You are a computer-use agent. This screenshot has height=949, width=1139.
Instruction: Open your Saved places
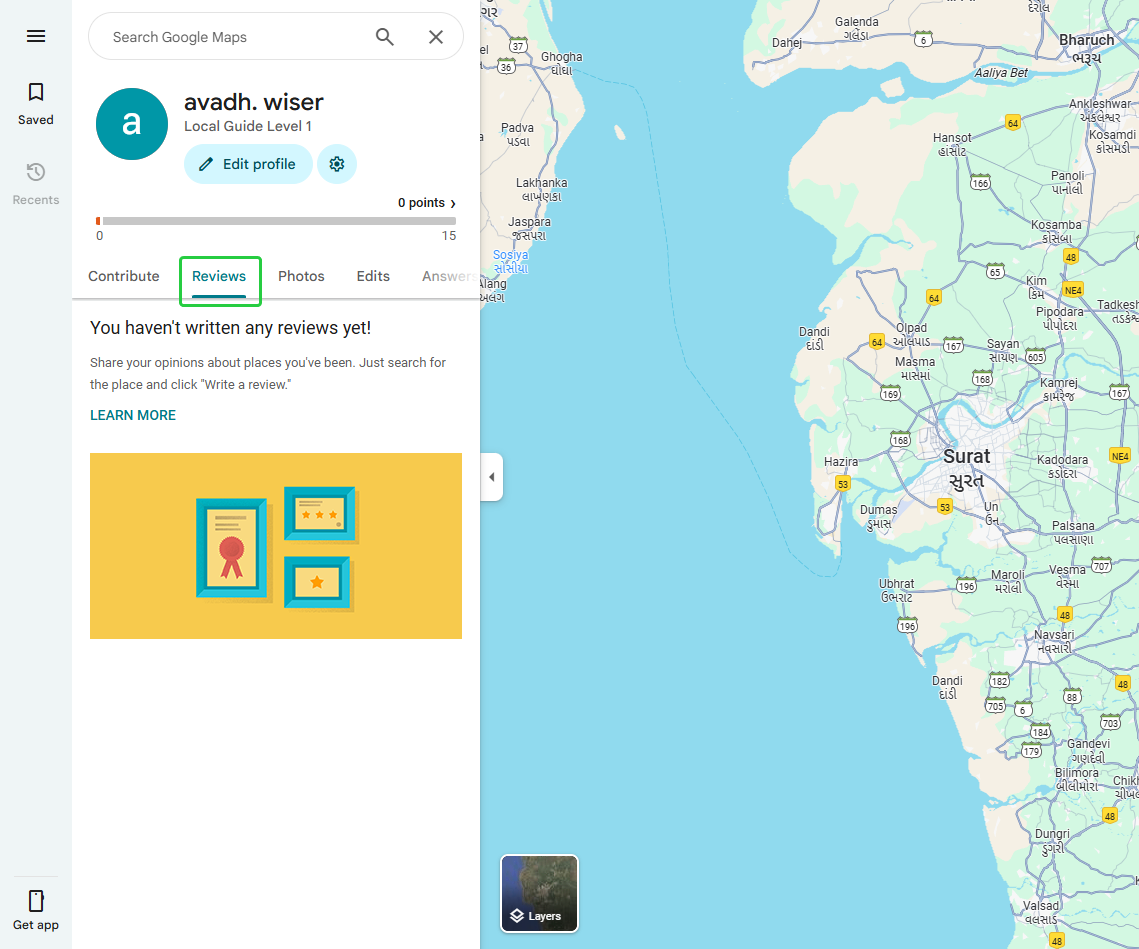pyautogui.click(x=36, y=103)
